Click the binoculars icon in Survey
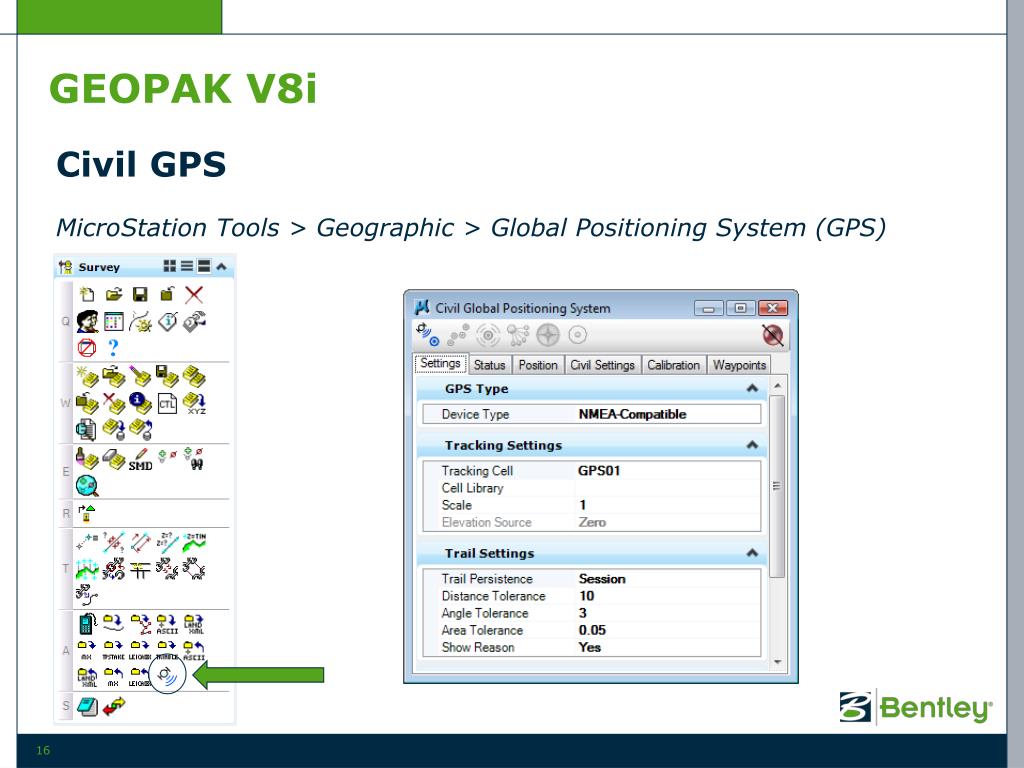Screen dimensions: 1024x768 195,459
